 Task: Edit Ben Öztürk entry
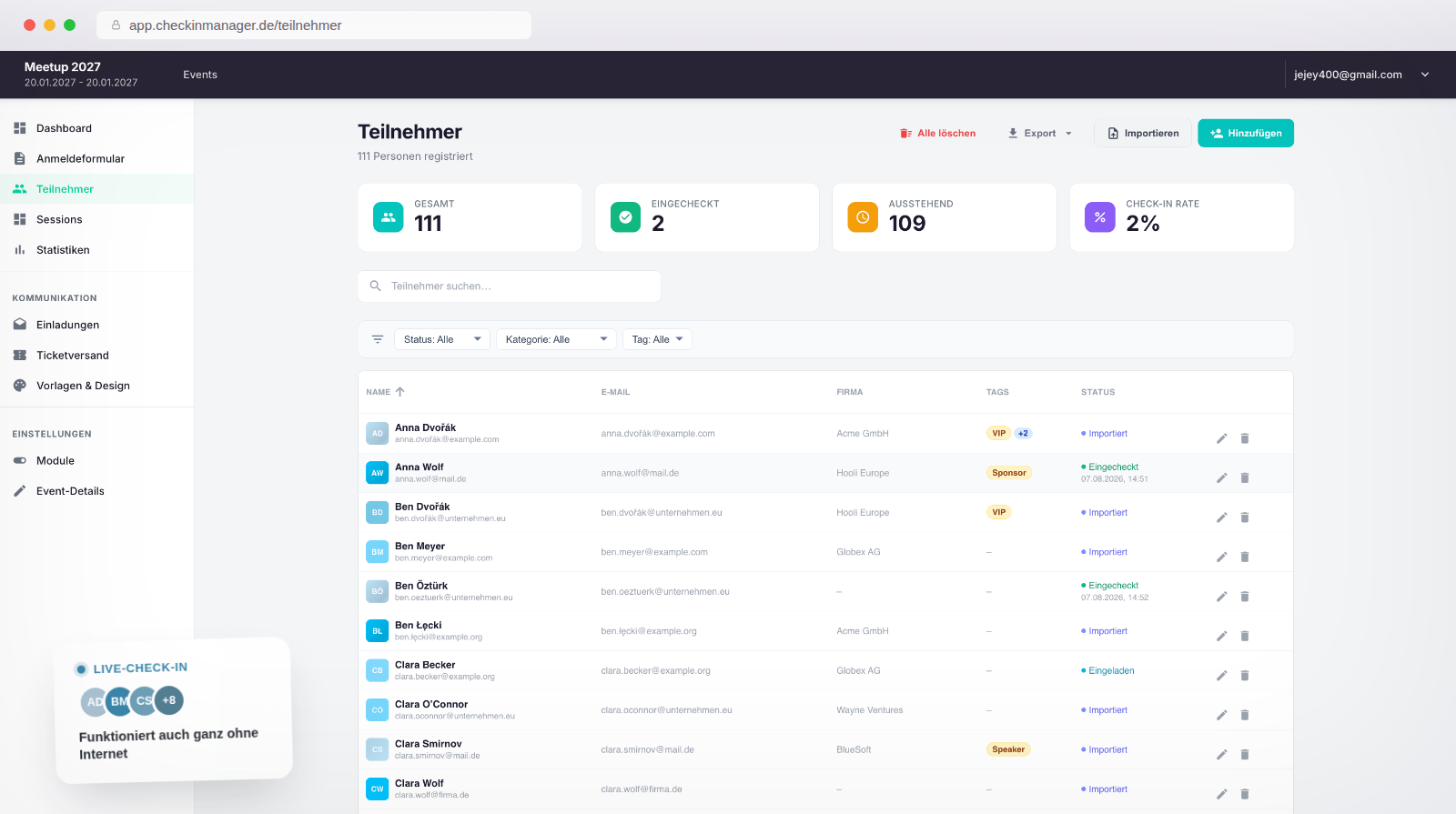(1222, 597)
